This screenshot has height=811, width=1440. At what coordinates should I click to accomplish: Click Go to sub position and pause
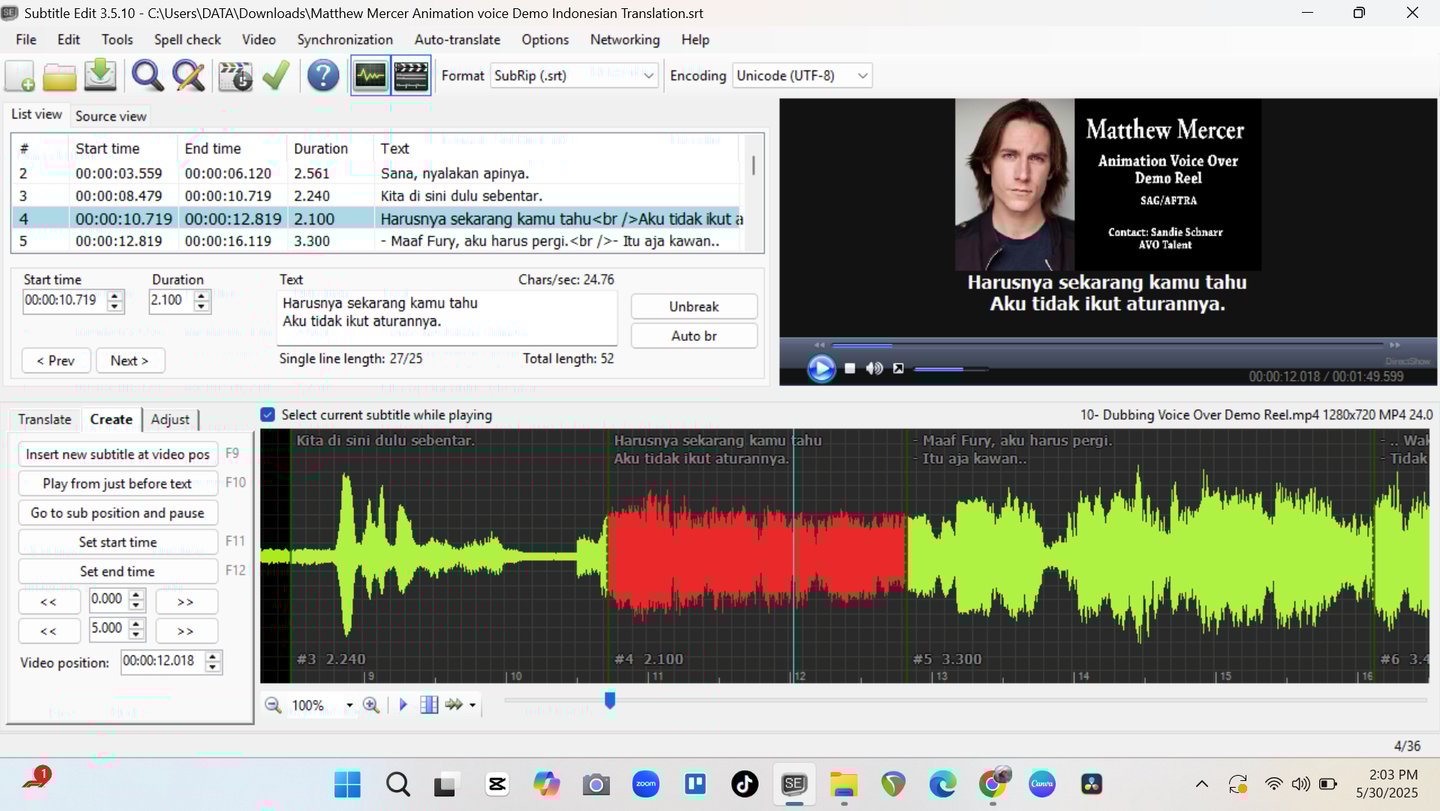118,513
